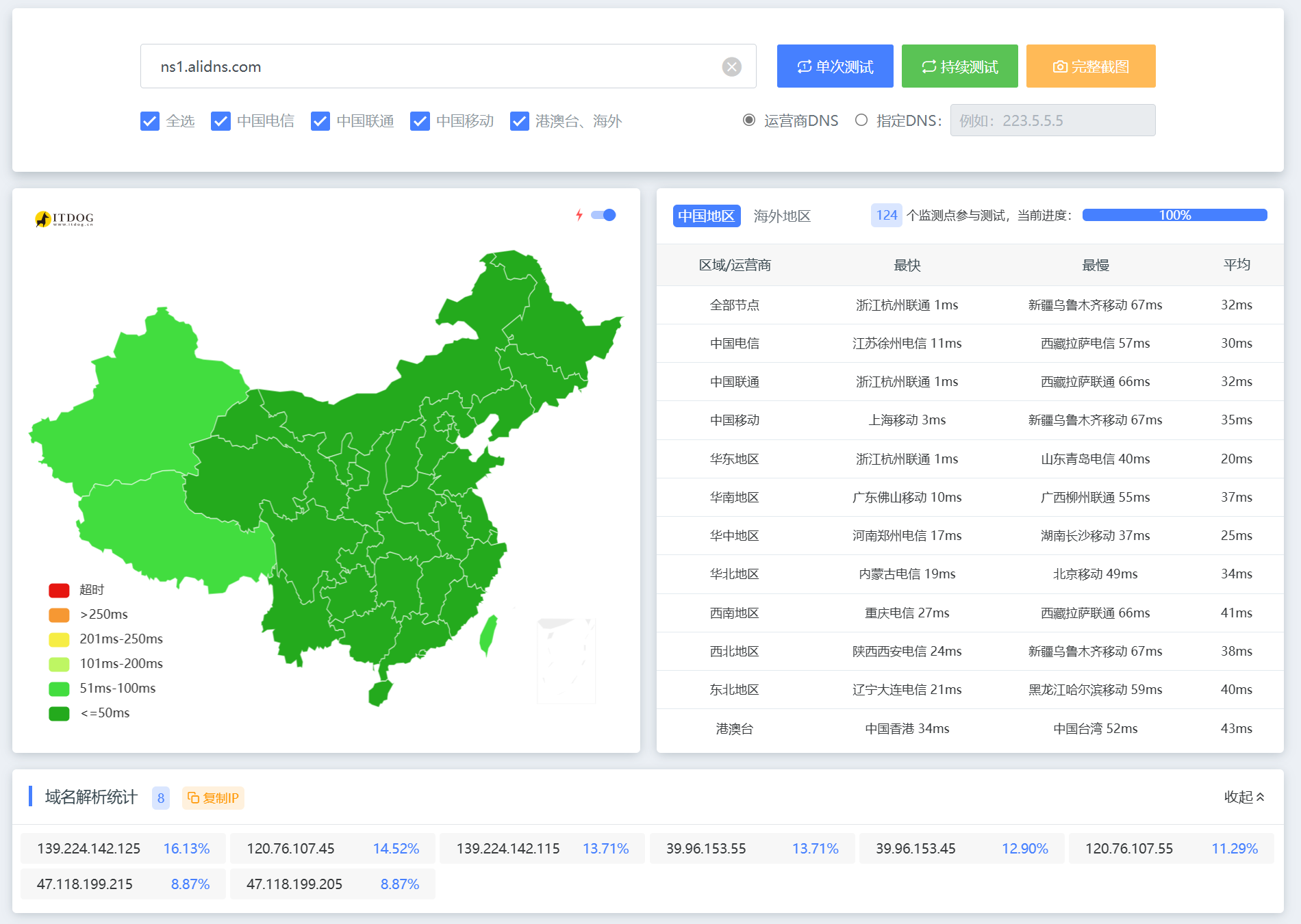Click Taiwan island on the map
This screenshot has height=924, width=1301.
point(488,635)
